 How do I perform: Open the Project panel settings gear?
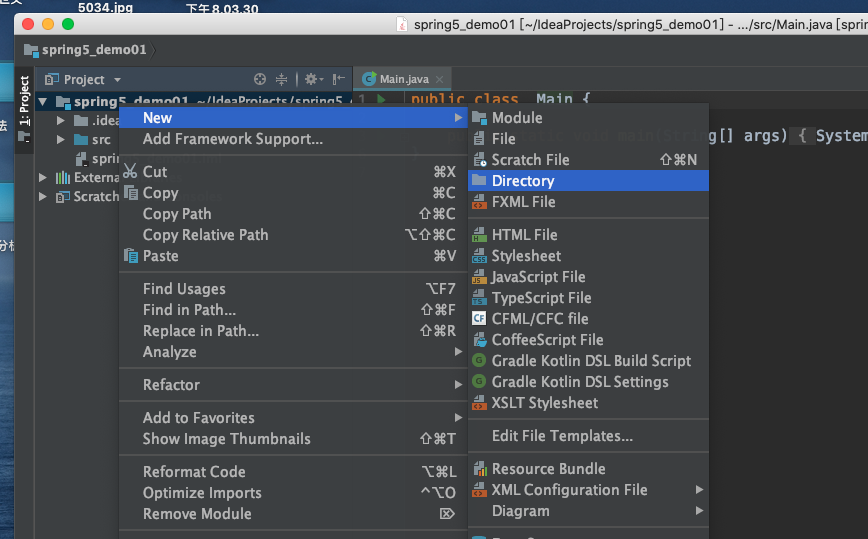313,79
